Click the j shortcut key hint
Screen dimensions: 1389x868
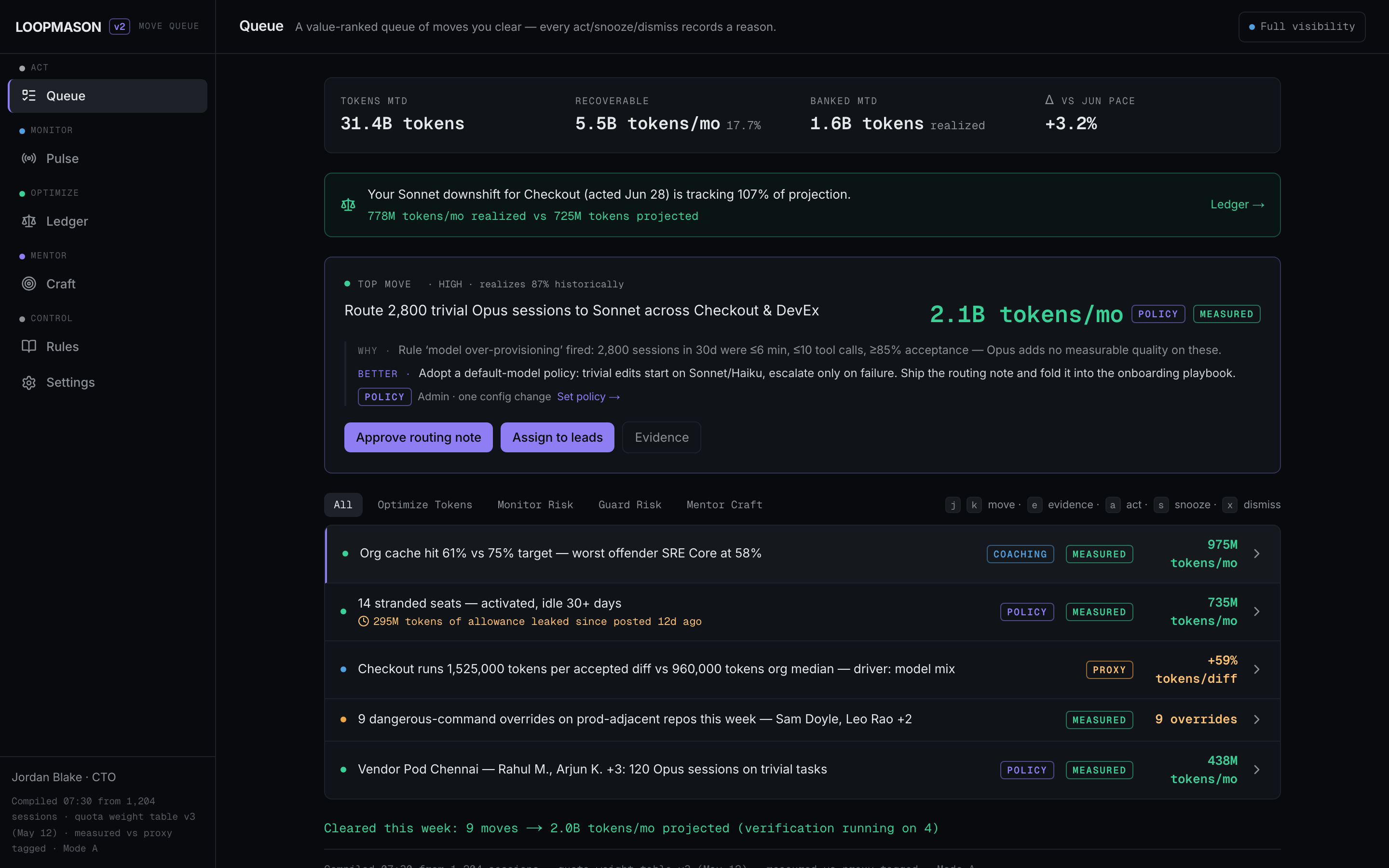pyautogui.click(x=953, y=504)
